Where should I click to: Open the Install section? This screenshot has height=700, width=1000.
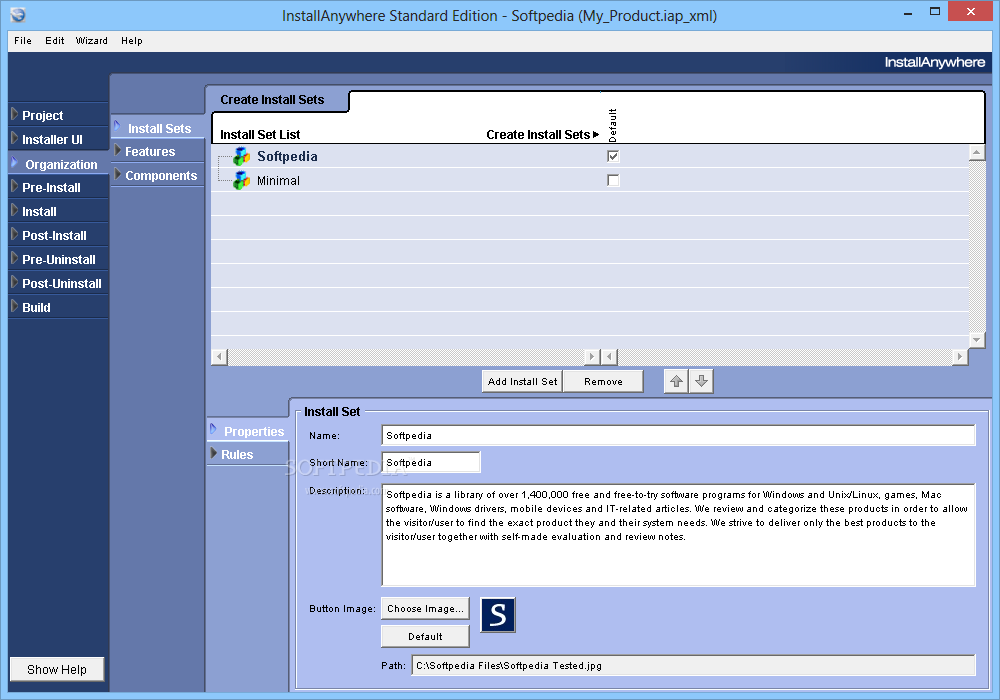click(59, 211)
